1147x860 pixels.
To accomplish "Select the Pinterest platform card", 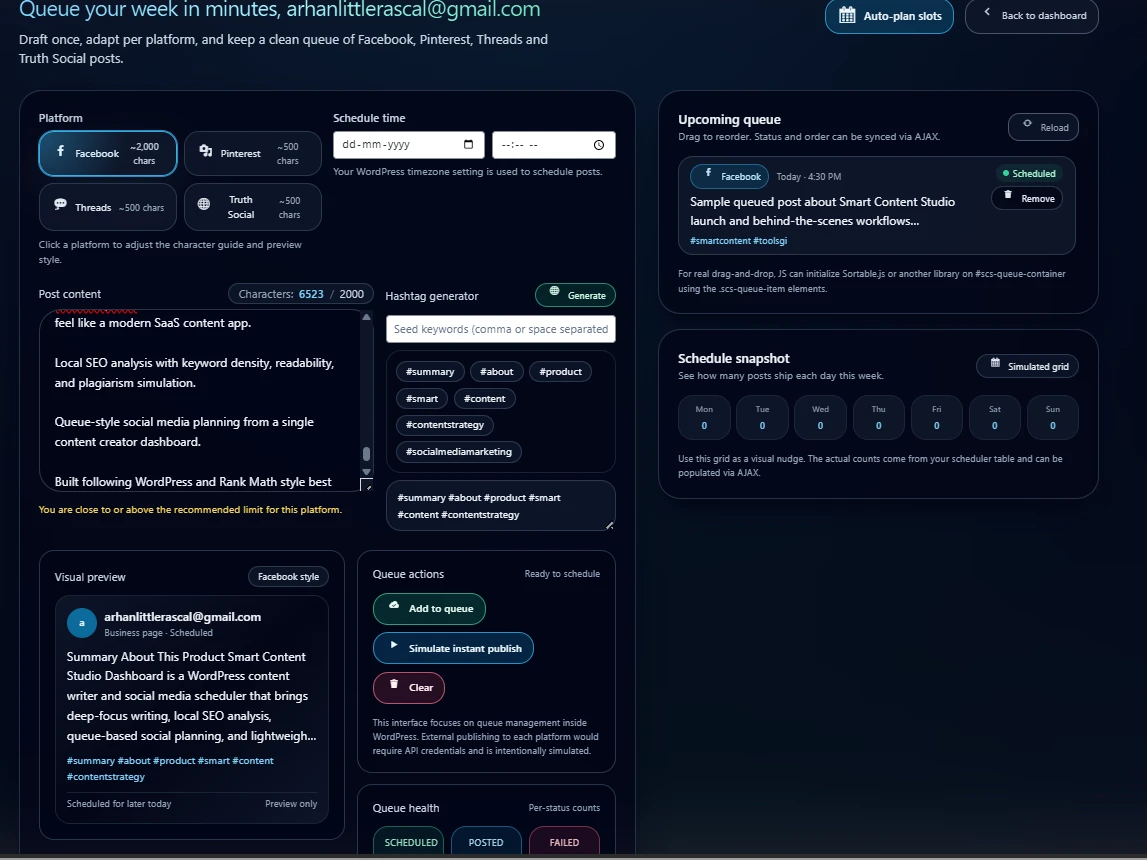I will click(252, 153).
